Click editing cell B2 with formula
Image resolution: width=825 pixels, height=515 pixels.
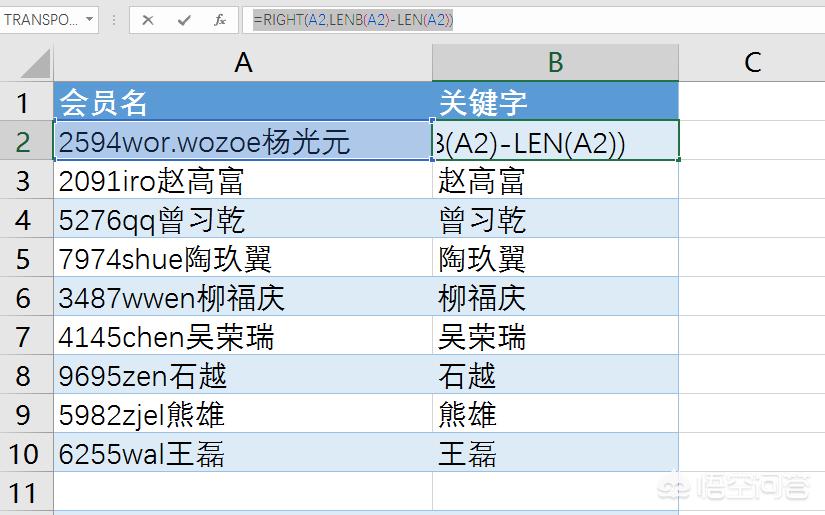(556, 140)
